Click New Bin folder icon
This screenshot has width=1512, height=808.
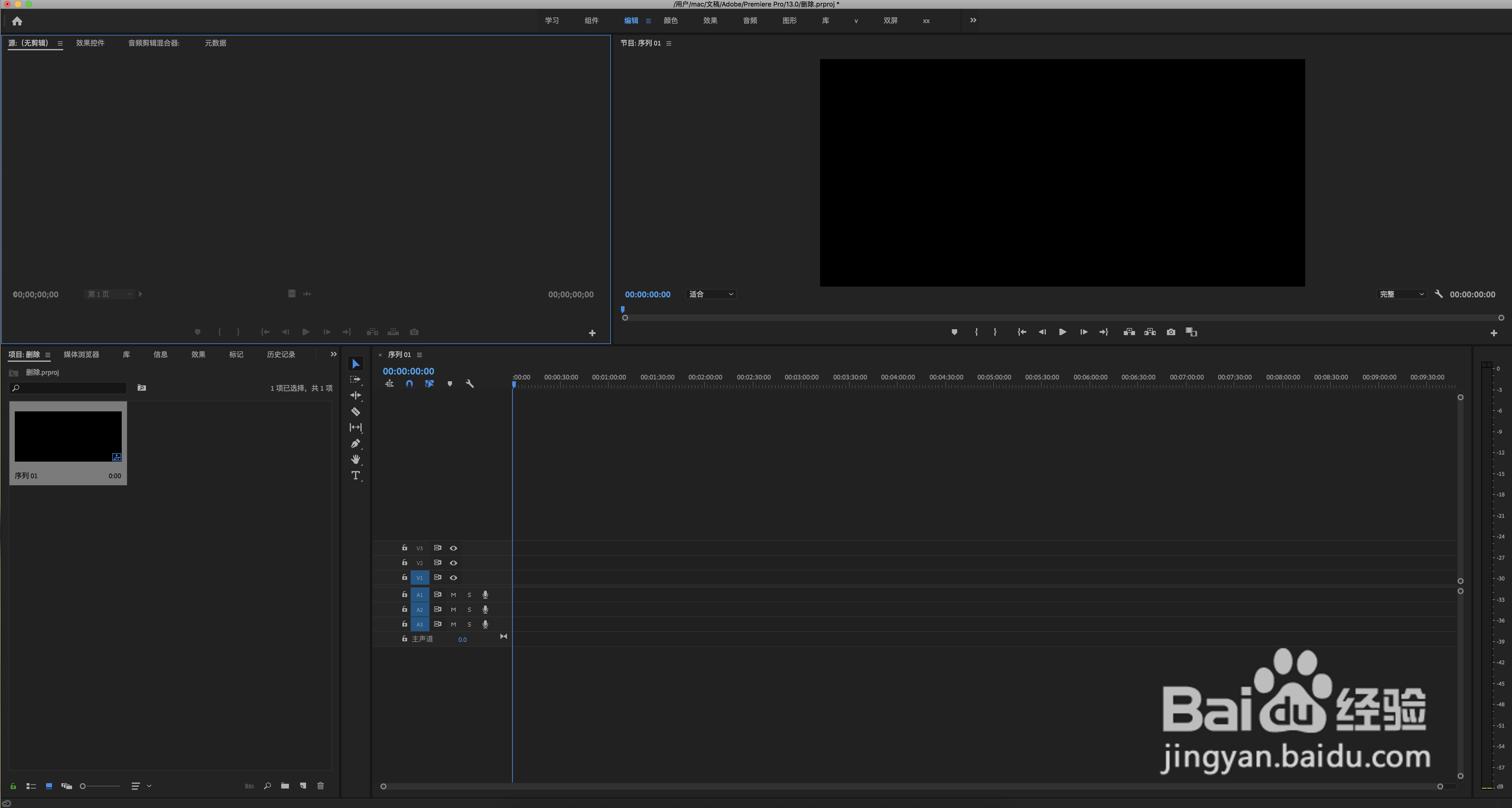pyautogui.click(x=285, y=786)
